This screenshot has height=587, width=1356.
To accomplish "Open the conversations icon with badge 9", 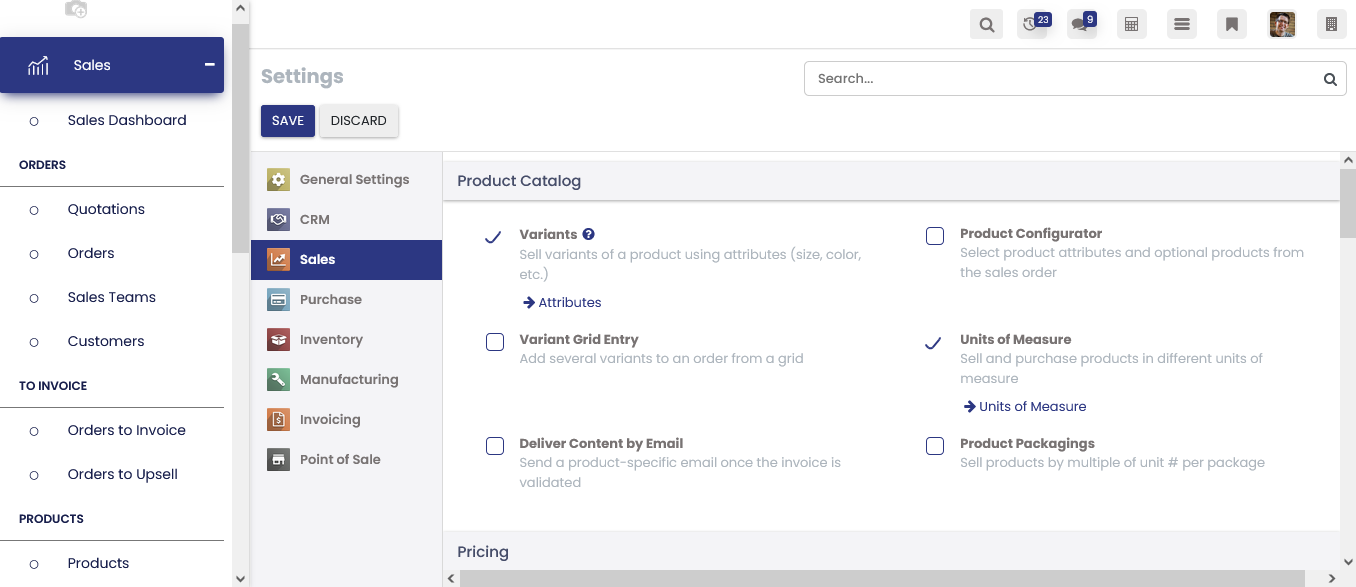I will [1081, 24].
